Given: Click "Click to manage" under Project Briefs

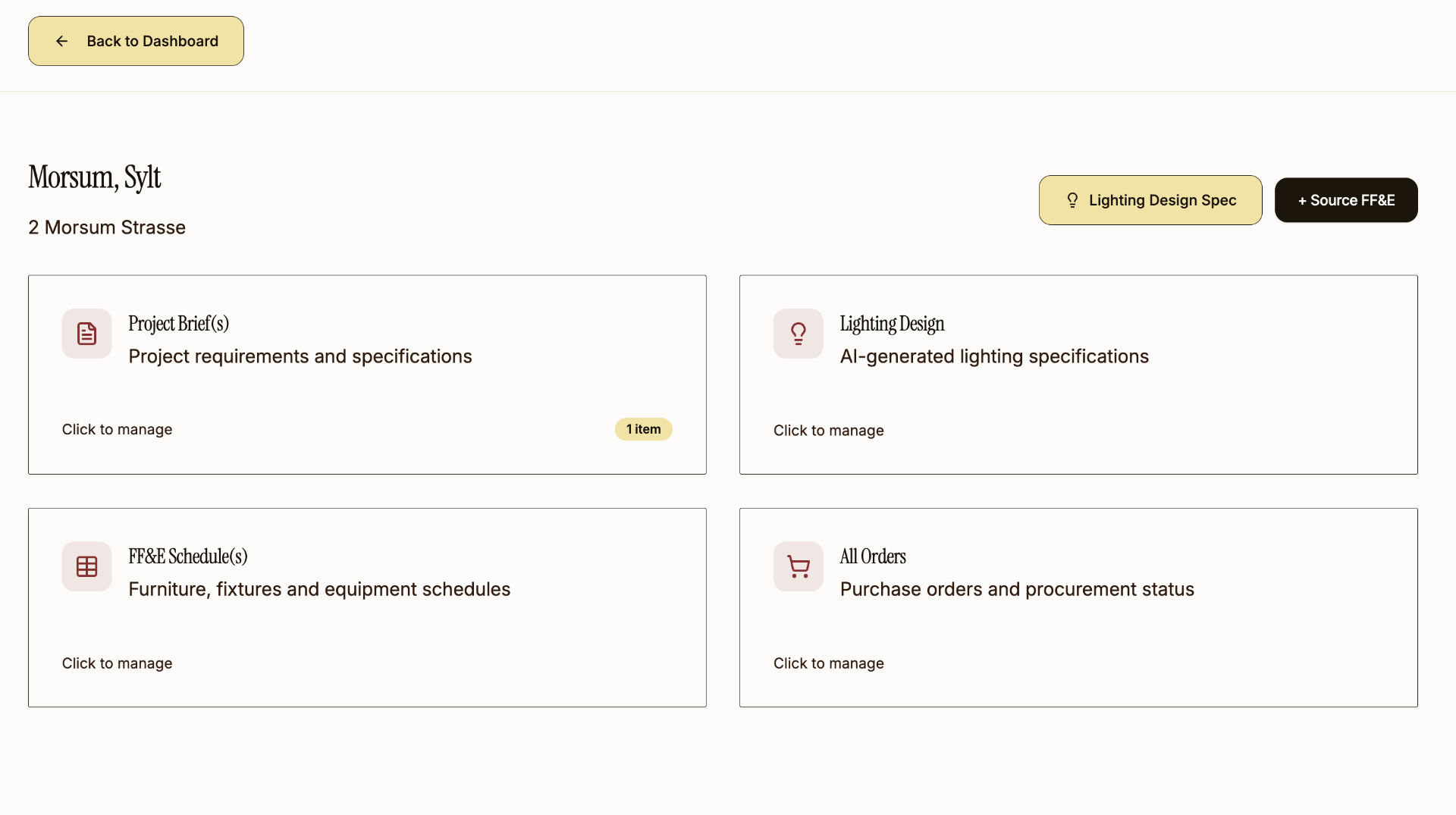Looking at the screenshot, I should tap(118, 429).
